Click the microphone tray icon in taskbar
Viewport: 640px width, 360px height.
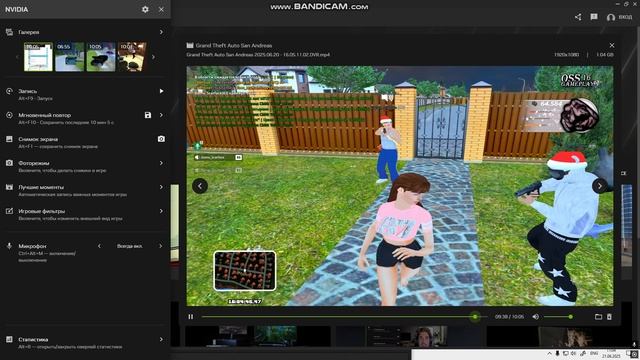click(x=558, y=353)
